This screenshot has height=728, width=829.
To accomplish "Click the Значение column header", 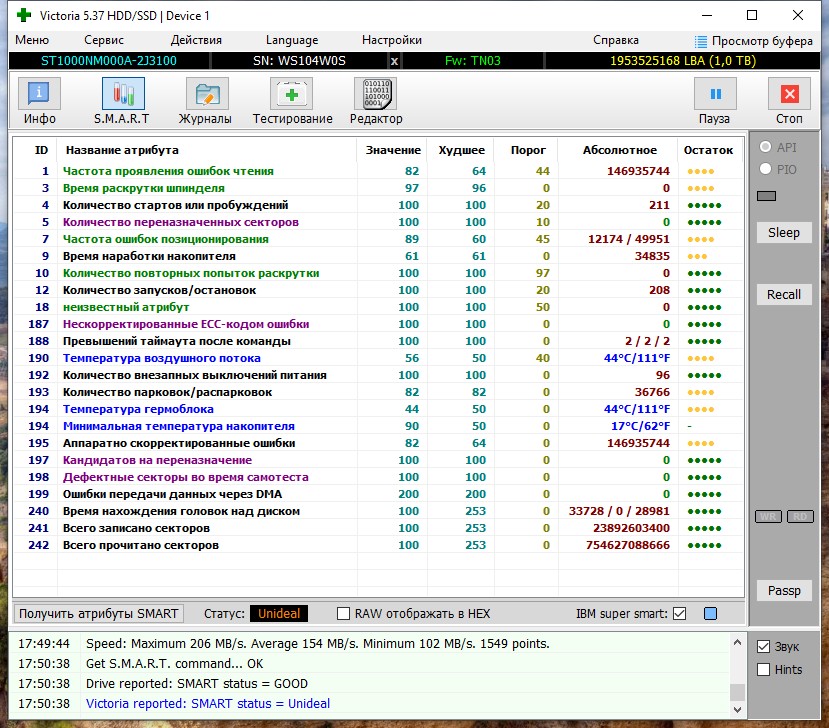I will pyautogui.click(x=393, y=150).
